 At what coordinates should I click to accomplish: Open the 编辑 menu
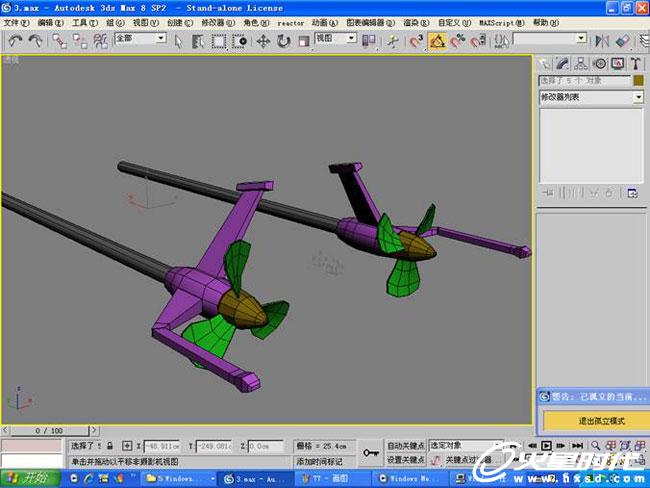51,23
